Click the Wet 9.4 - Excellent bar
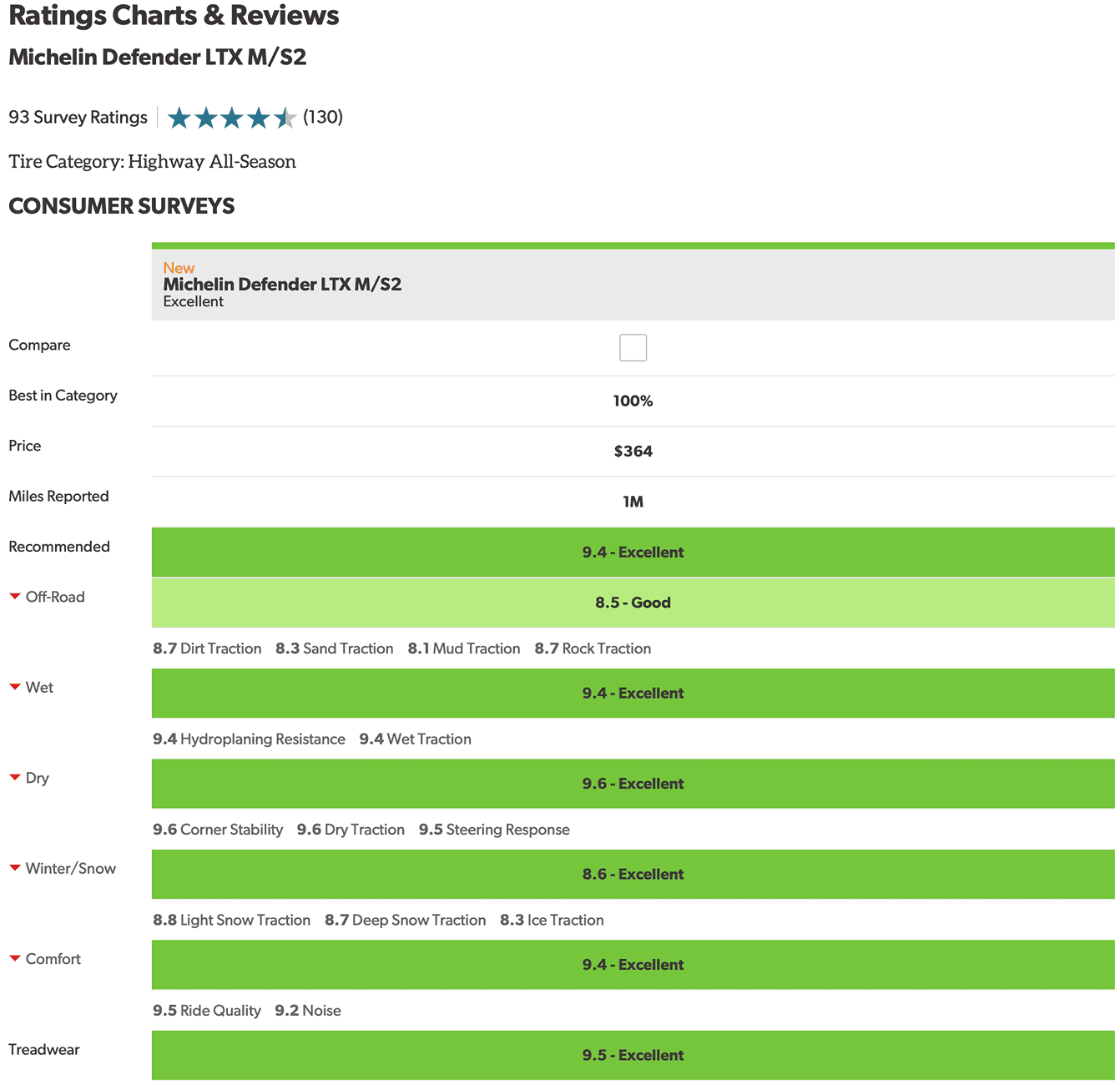Image resolution: width=1120 pixels, height=1085 pixels. point(633,693)
